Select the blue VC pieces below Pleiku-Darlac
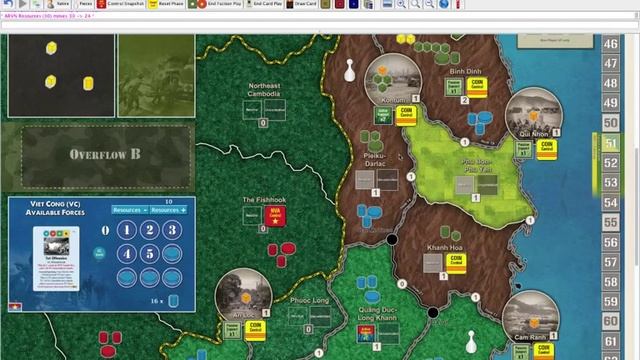Screen dimensions: 640x360 [x=369, y=216]
